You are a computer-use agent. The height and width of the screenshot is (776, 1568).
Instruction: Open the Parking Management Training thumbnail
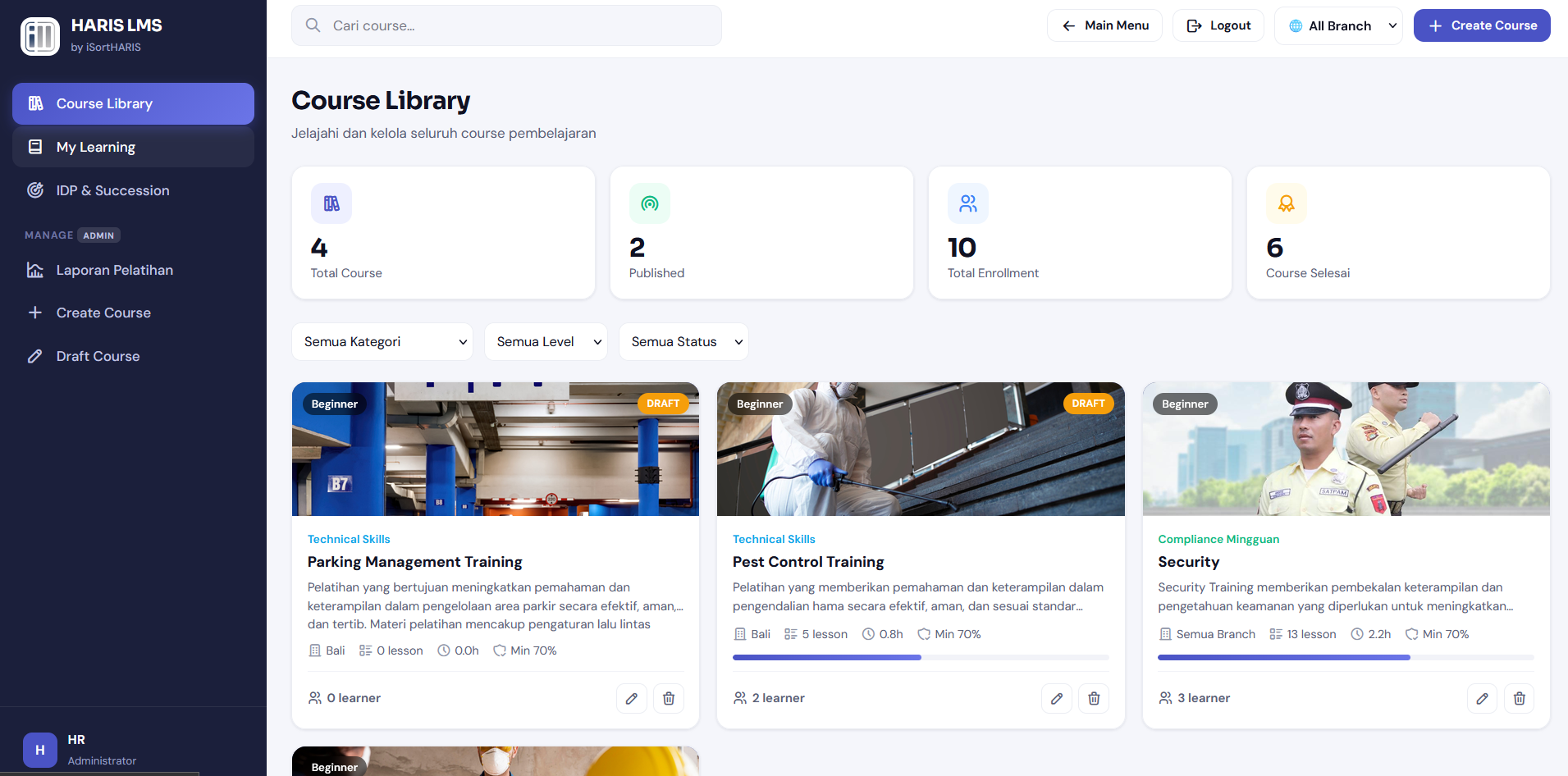[x=496, y=449]
